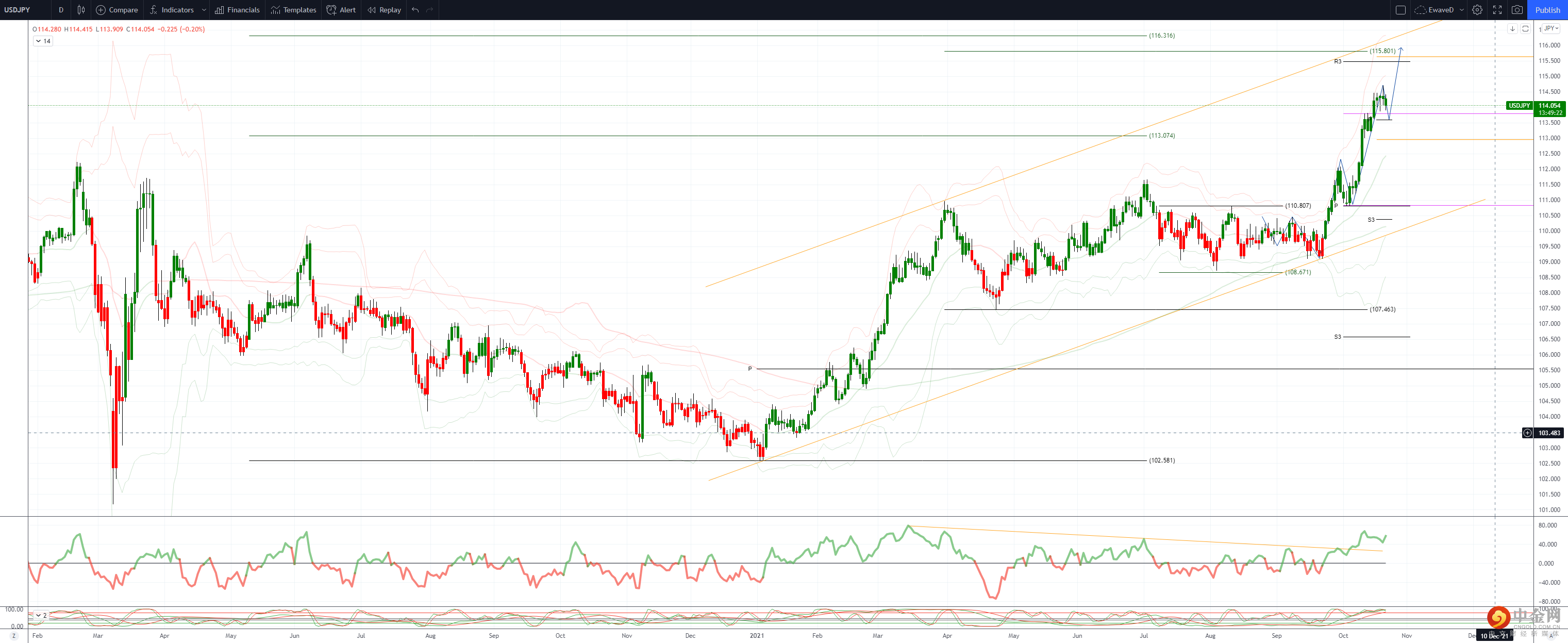1568x643 pixels.
Task: Create an Alert
Action: [341, 10]
